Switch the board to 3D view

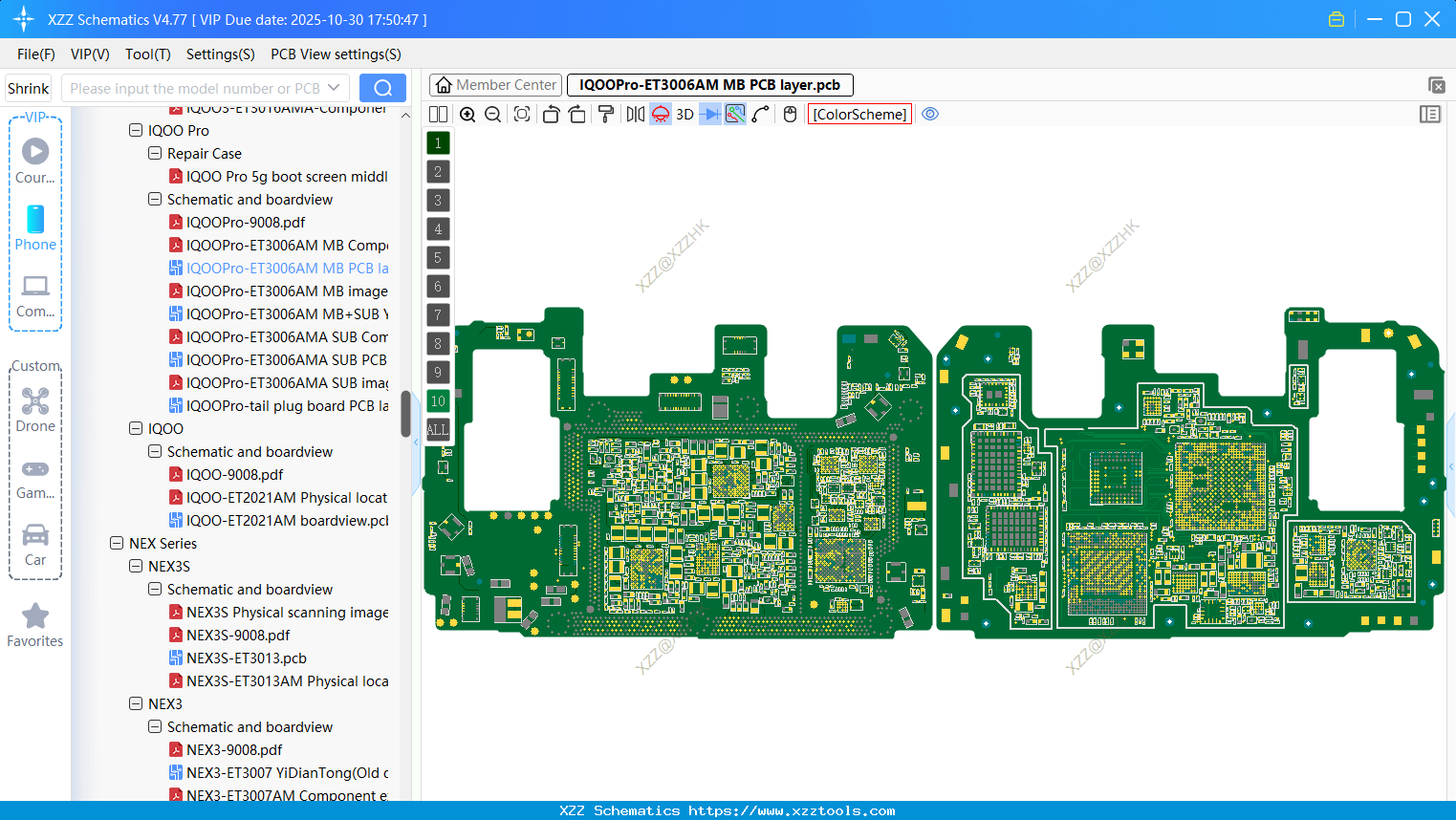pos(685,114)
